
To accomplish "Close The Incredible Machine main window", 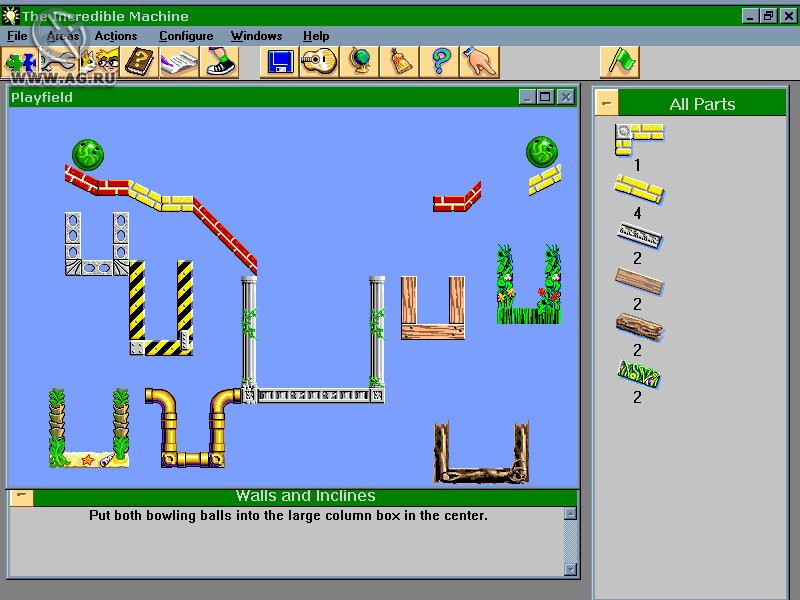I will pyautogui.click(x=788, y=16).
